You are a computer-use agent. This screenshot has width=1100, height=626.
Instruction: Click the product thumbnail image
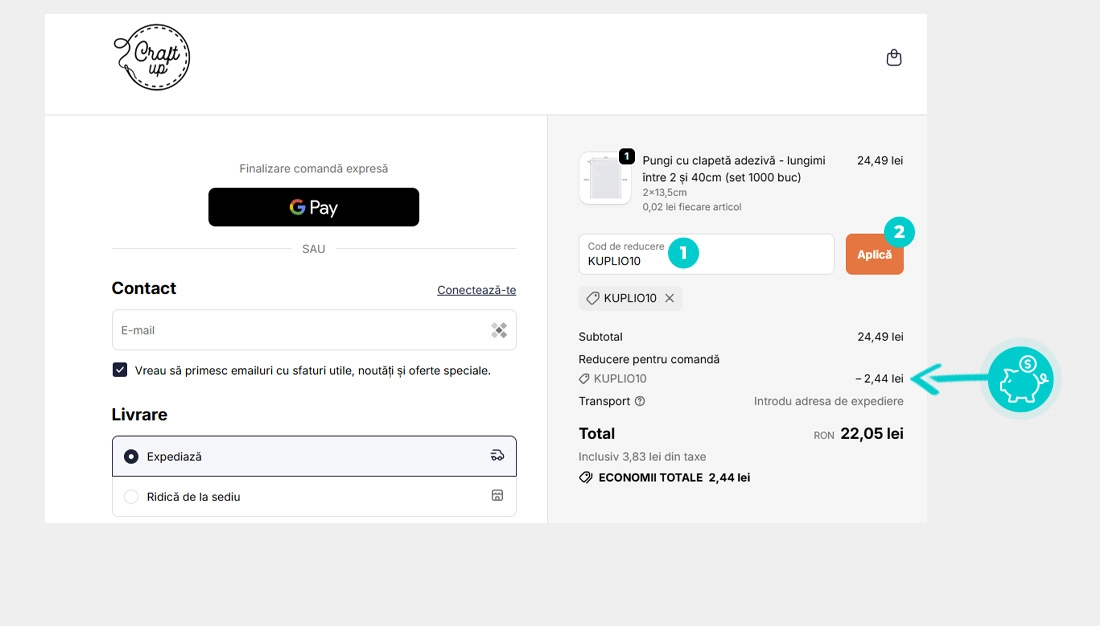click(x=605, y=178)
